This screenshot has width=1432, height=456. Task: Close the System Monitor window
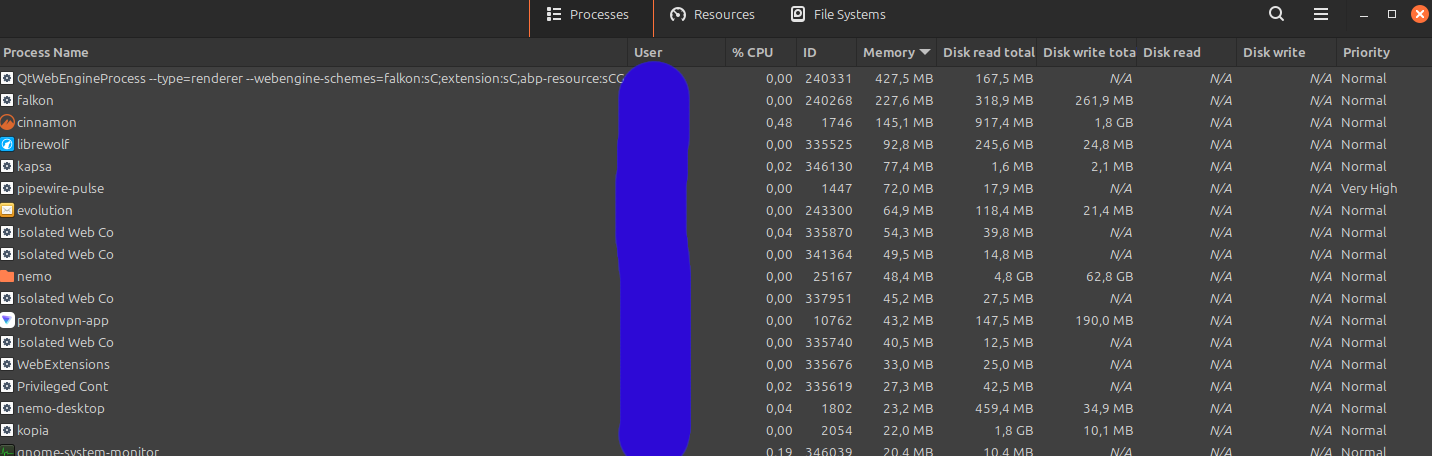point(1419,14)
